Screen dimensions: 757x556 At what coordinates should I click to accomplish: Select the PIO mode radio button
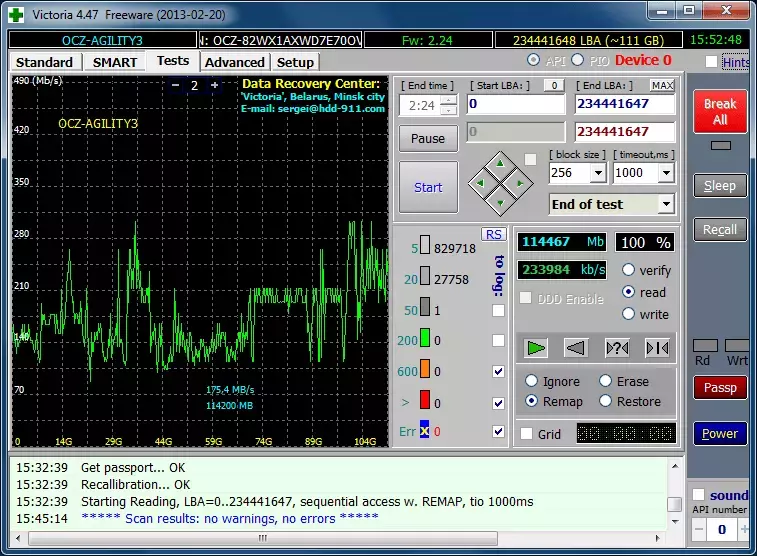tap(577, 60)
